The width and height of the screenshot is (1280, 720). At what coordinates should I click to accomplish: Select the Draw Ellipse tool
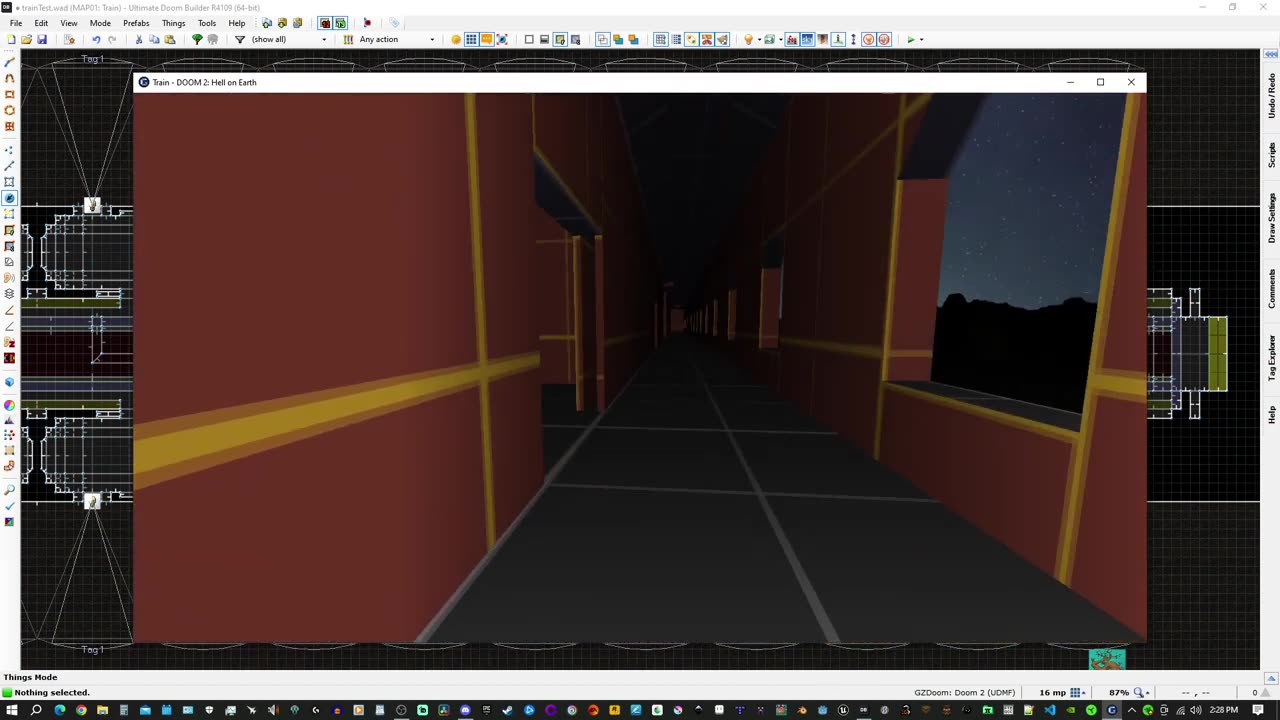[10, 110]
